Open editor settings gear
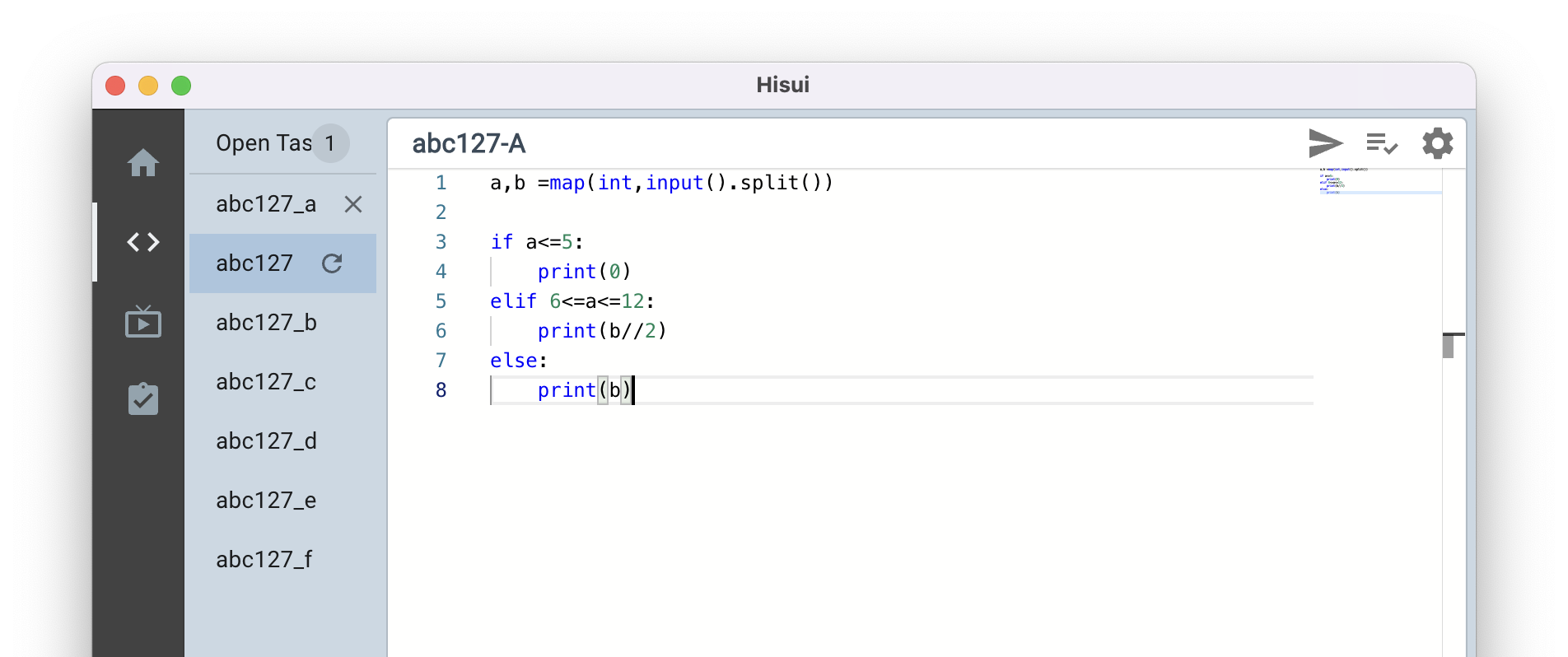The height and width of the screenshot is (657, 1568). [1437, 143]
